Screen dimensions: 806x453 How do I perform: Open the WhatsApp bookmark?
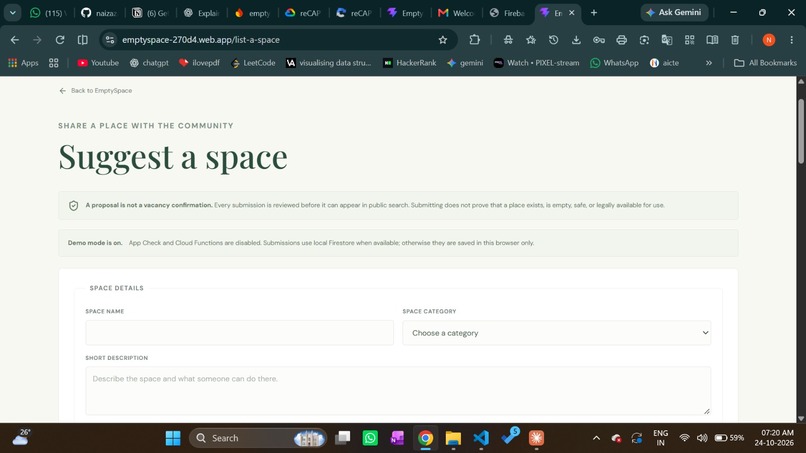tap(614, 63)
